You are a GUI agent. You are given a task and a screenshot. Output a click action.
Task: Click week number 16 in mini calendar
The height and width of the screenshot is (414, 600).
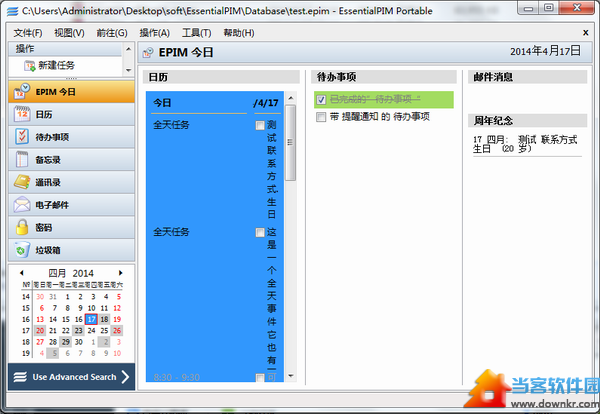click(x=26, y=319)
